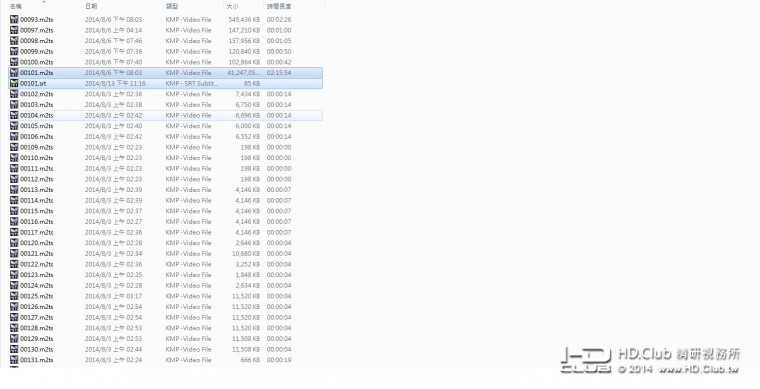Click the file icon of 00106.m2ts
Image resolution: width=760 pixels, height=389 pixels.
tap(14, 137)
